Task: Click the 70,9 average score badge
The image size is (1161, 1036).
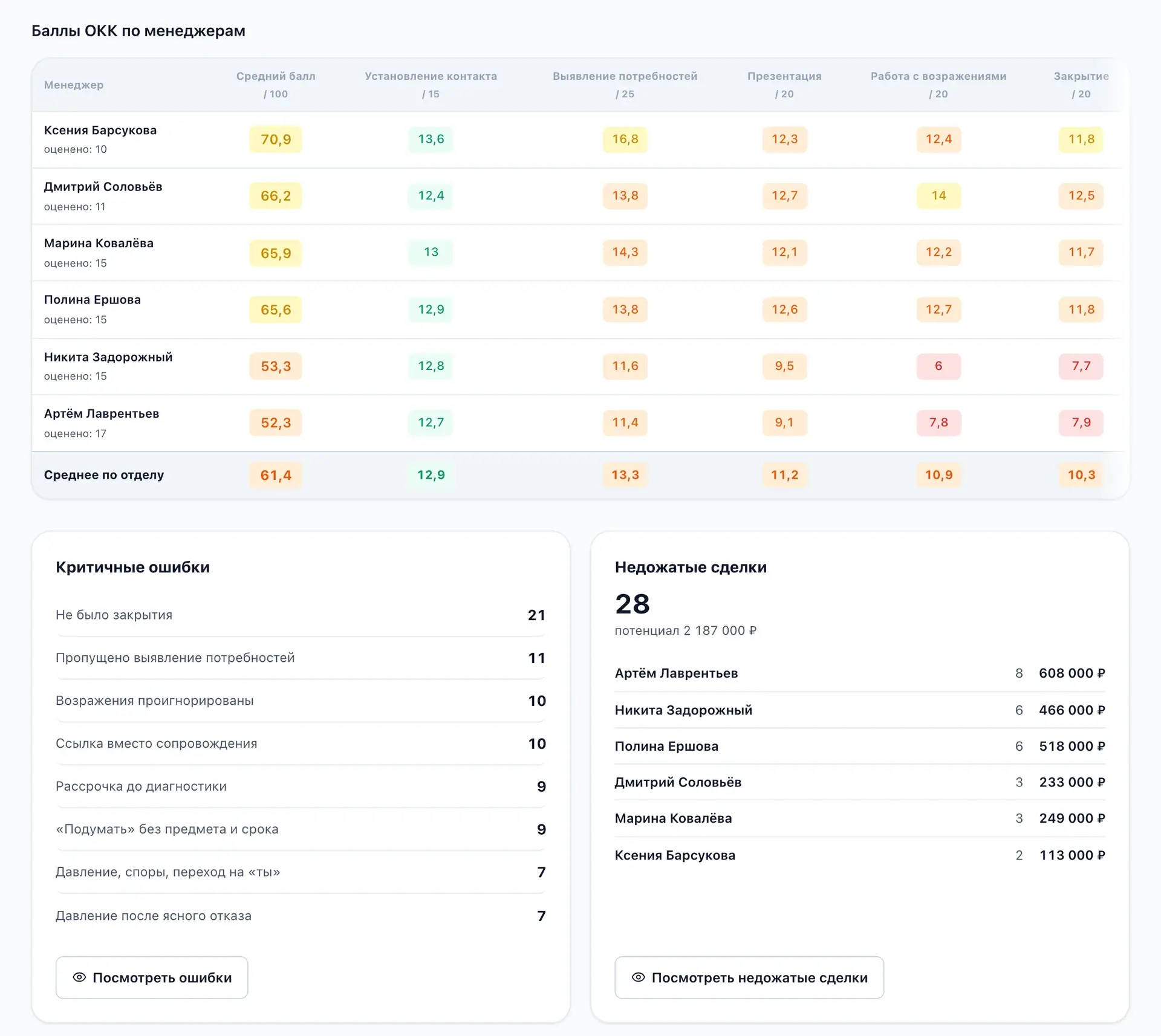Action: coord(276,140)
